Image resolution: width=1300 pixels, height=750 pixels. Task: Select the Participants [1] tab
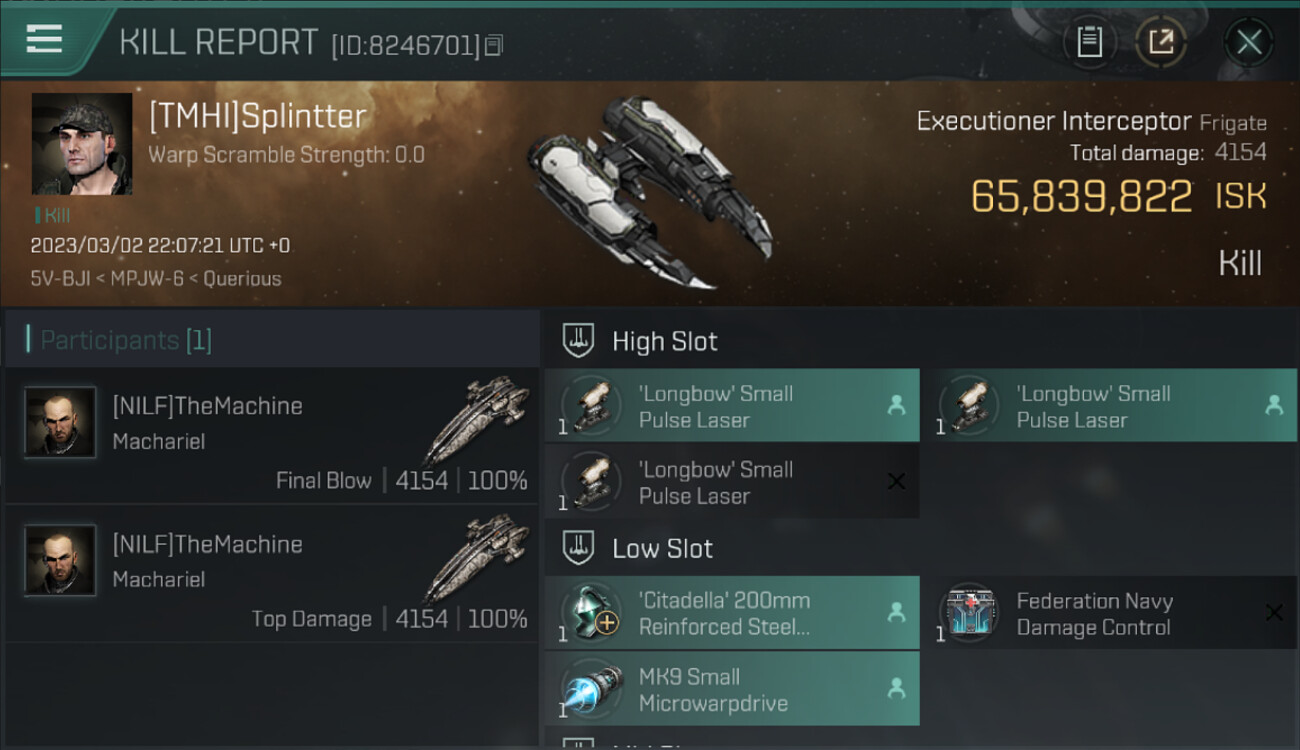click(125, 340)
